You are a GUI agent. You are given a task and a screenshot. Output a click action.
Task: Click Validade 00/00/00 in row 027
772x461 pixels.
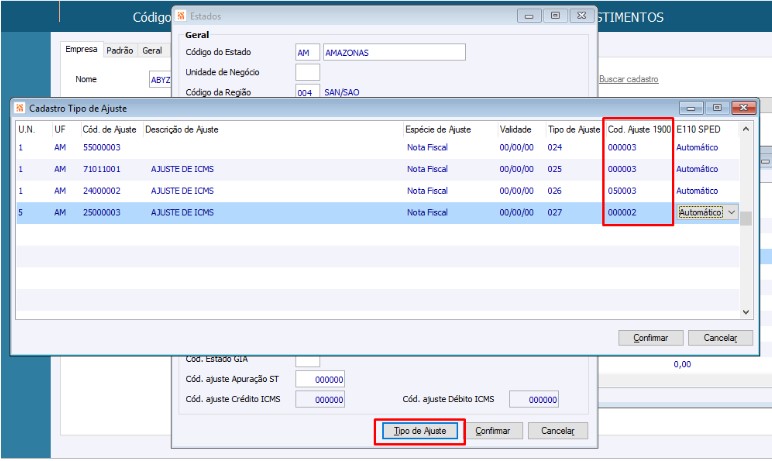(x=516, y=212)
